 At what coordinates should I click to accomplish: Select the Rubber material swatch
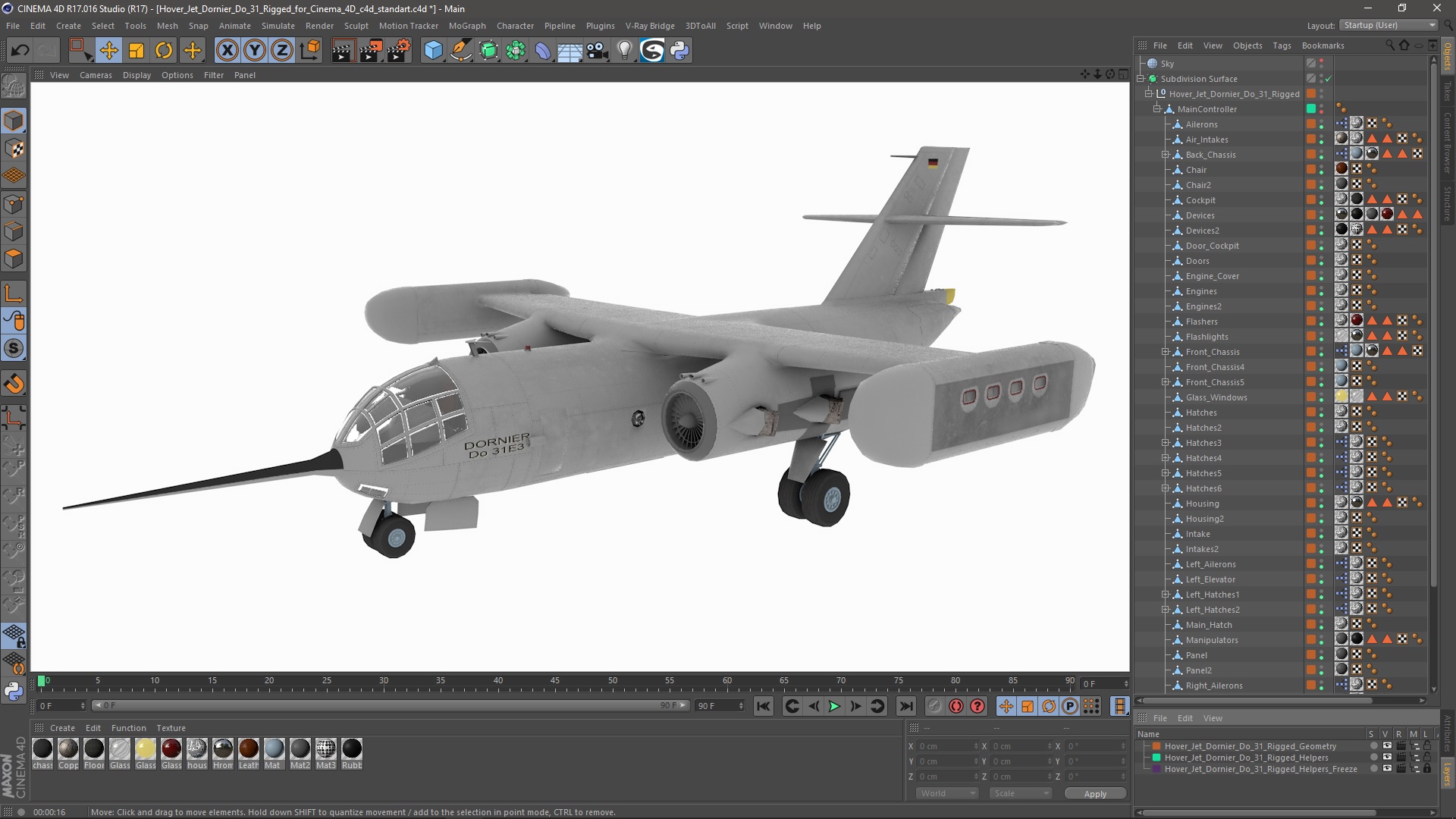tap(352, 749)
